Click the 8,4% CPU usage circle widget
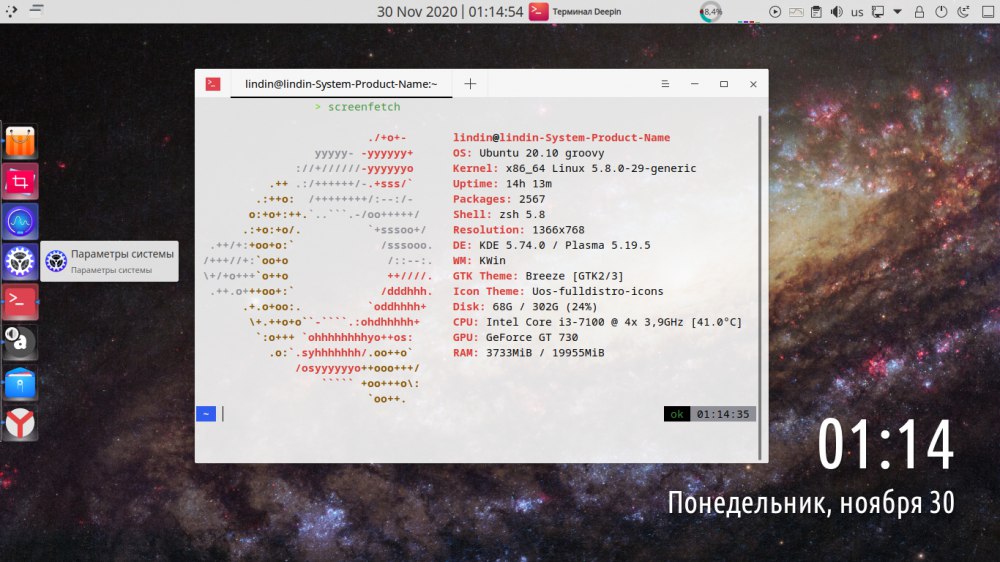 [x=710, y=11]
